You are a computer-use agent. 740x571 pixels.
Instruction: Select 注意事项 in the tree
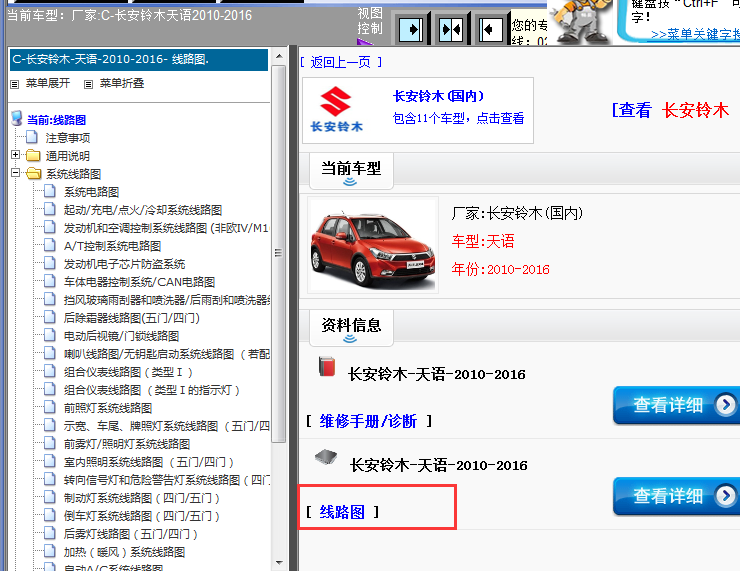67,138
